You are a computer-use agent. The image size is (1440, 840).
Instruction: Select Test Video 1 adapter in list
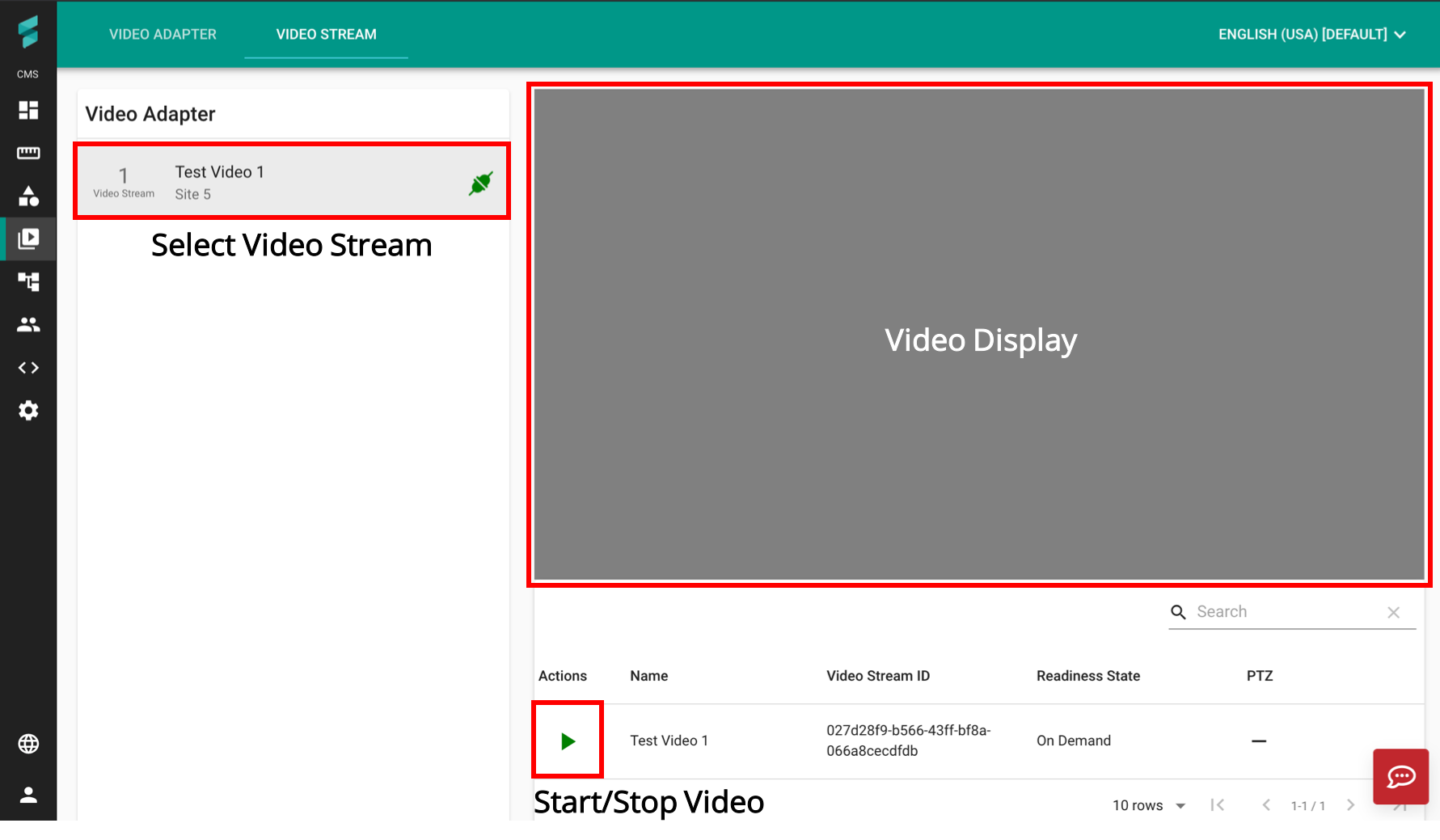(x=293, y=181)
